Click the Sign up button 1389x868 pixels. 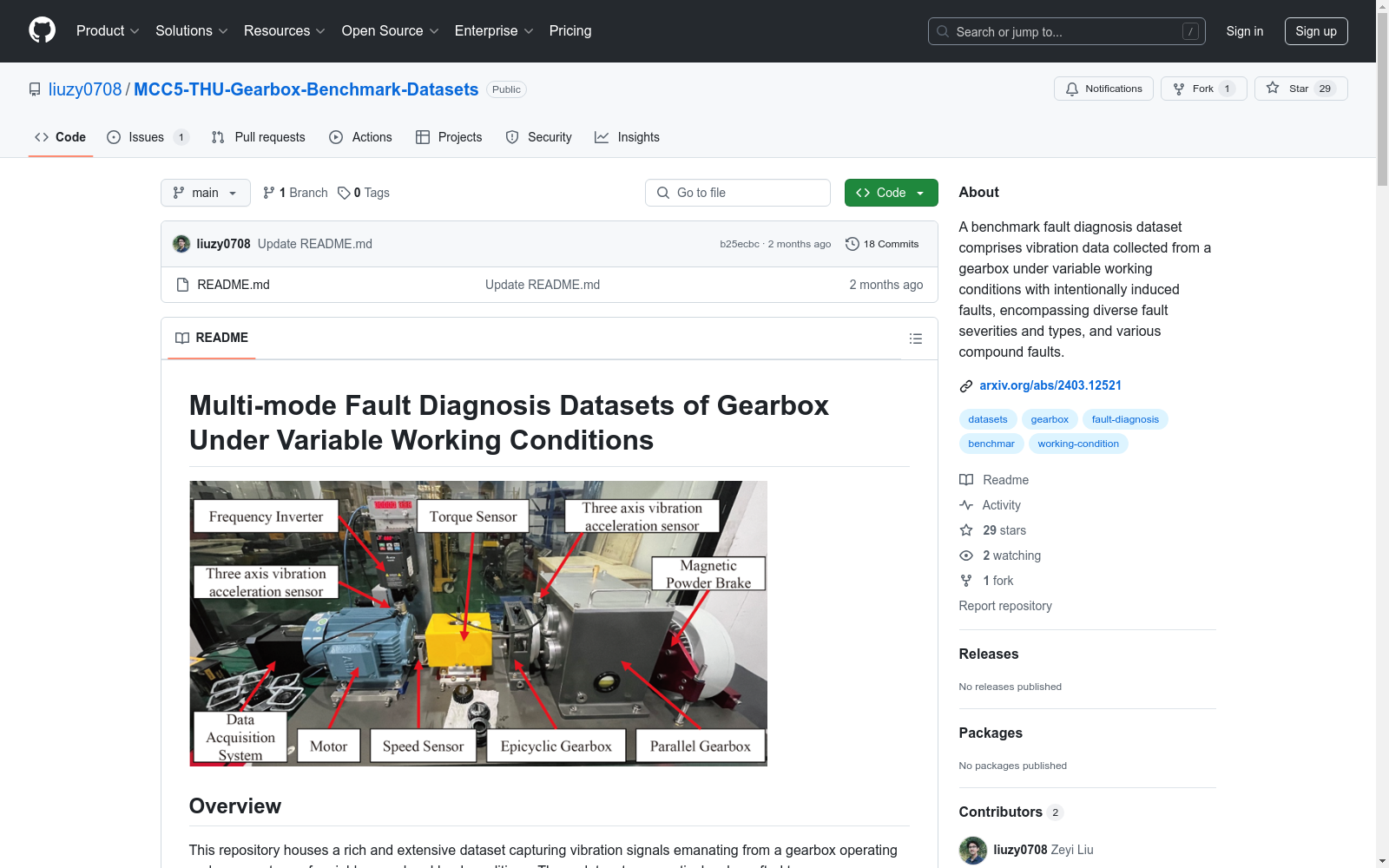pyautogui.click(x=1316, y=31)
